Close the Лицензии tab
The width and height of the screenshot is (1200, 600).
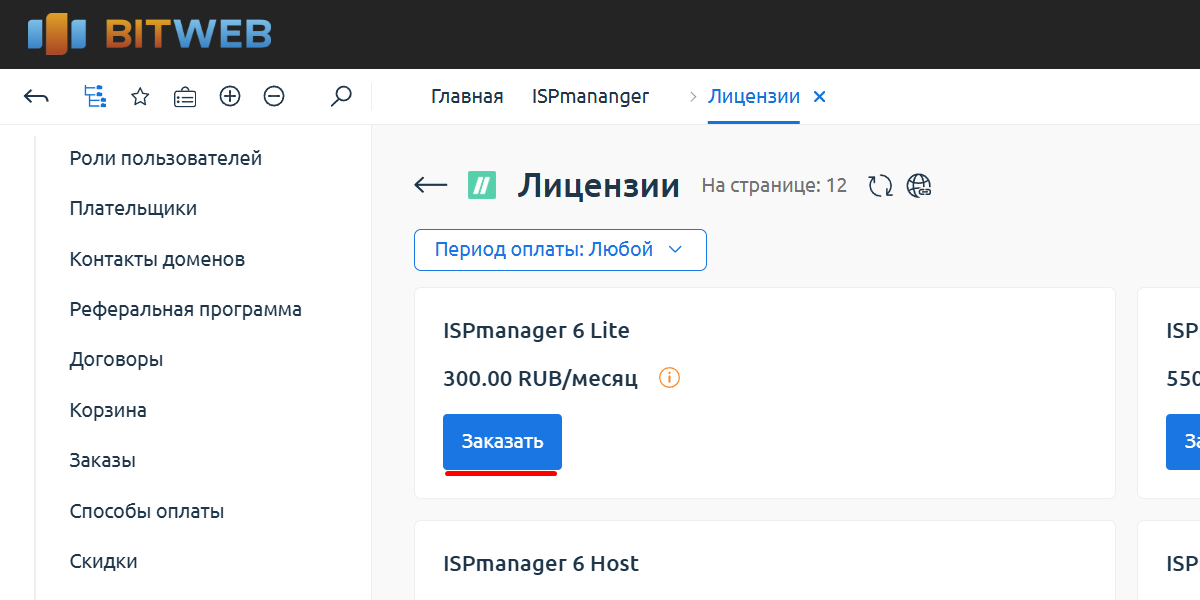820,97
